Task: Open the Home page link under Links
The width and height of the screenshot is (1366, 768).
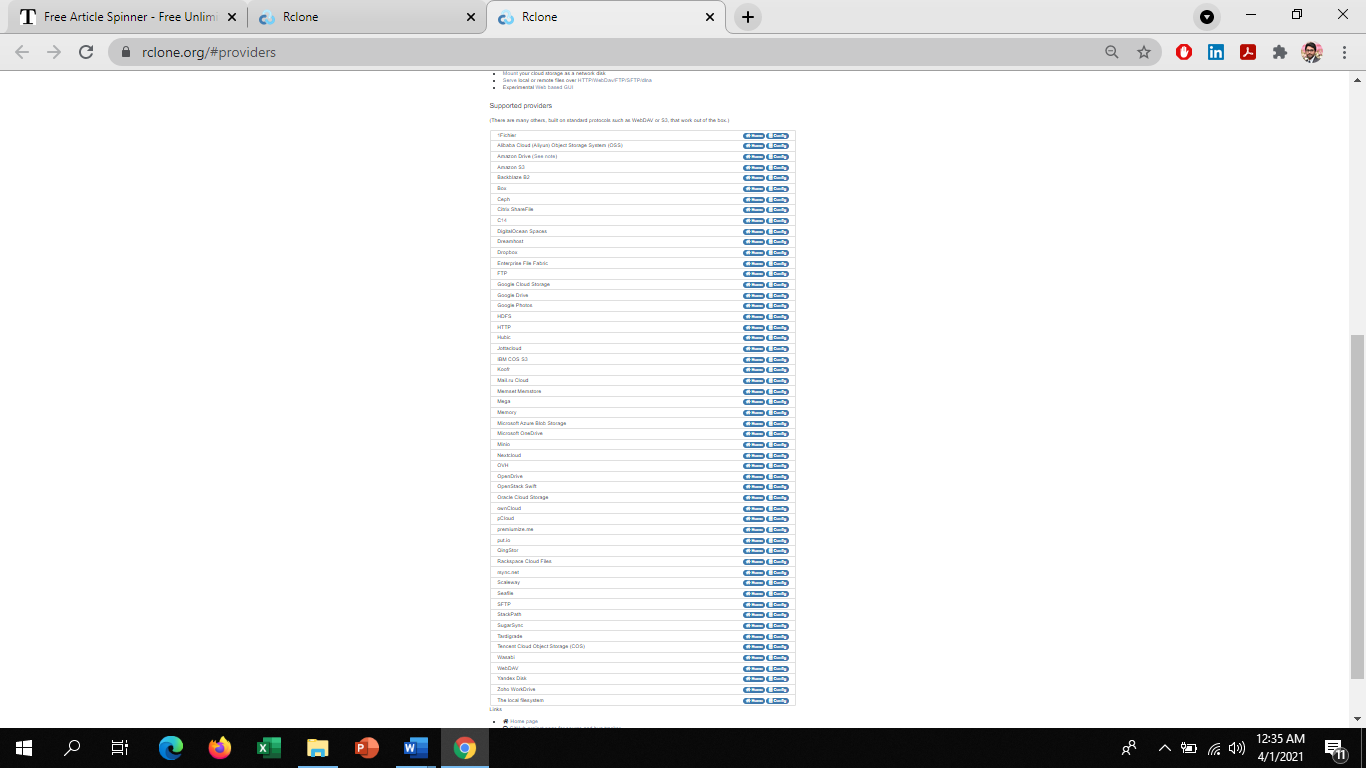Action: pyautogui.click(x=524, y=721)
